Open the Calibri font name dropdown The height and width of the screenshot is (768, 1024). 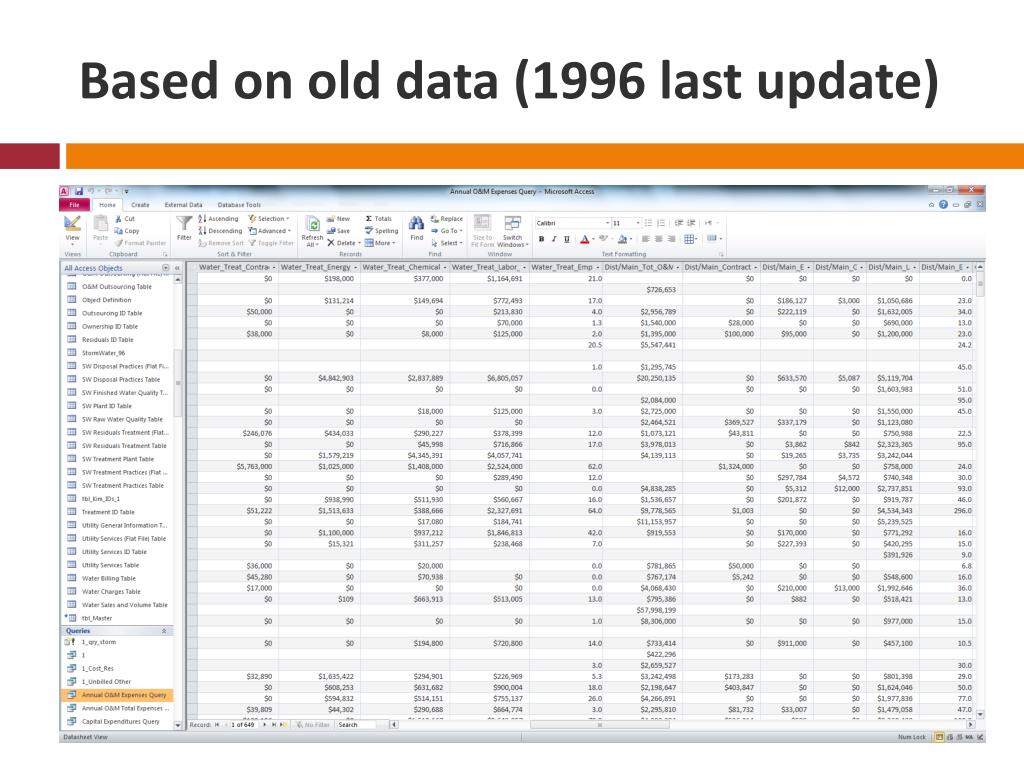(x=607, y=223)
